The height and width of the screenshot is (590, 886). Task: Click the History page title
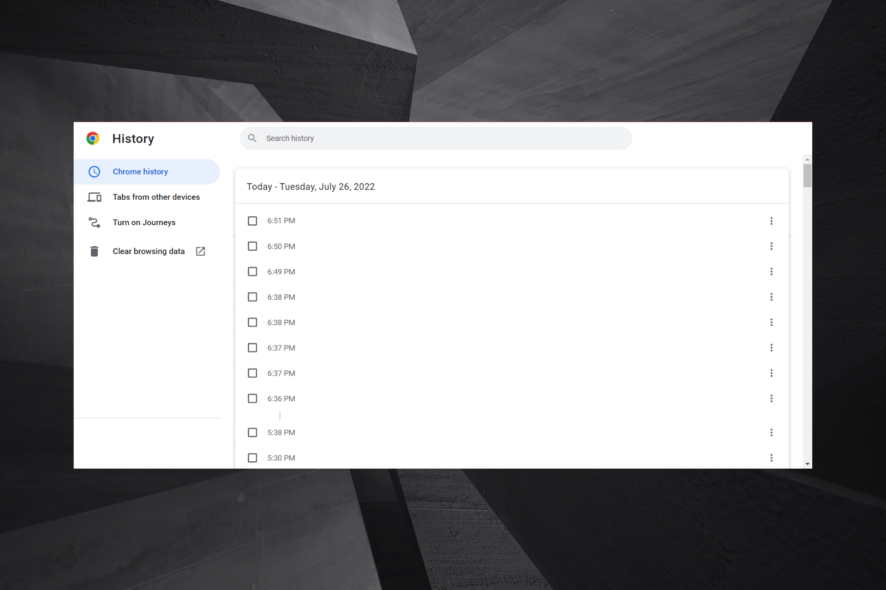tap(133, 138)
